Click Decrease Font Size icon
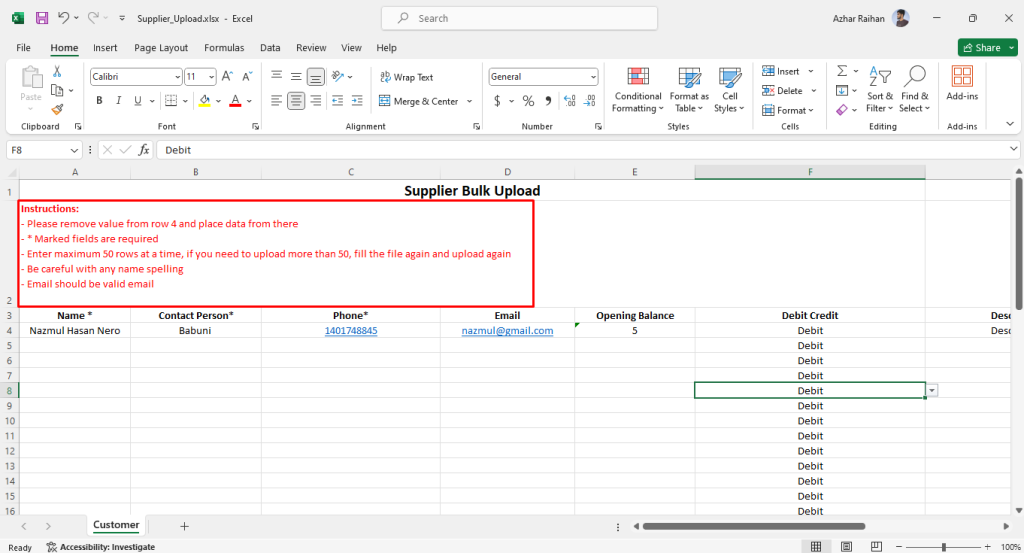Image resolution: width=1024 pixels, height=553 pixels. (247, 76)
